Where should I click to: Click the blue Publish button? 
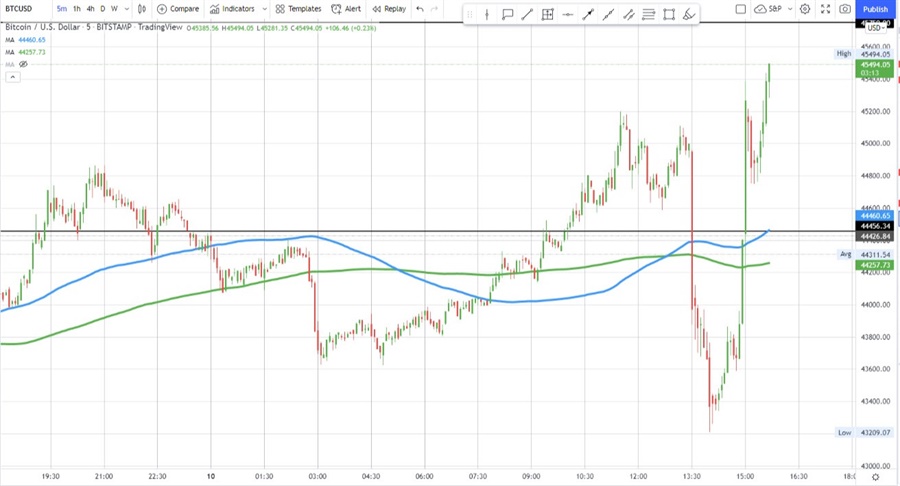click(875, 9)
